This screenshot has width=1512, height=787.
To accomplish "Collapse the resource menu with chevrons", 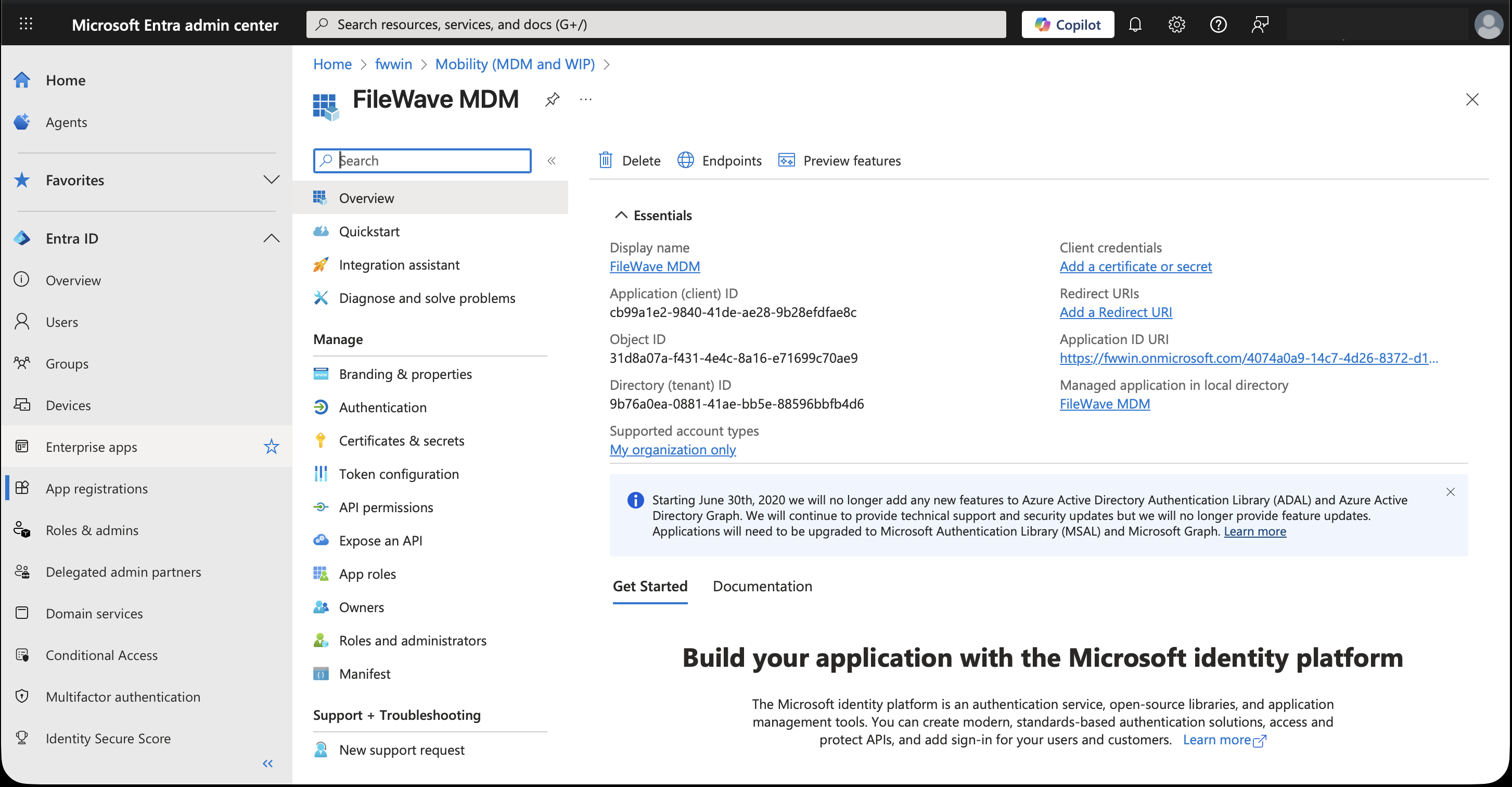I will [551, 160].
